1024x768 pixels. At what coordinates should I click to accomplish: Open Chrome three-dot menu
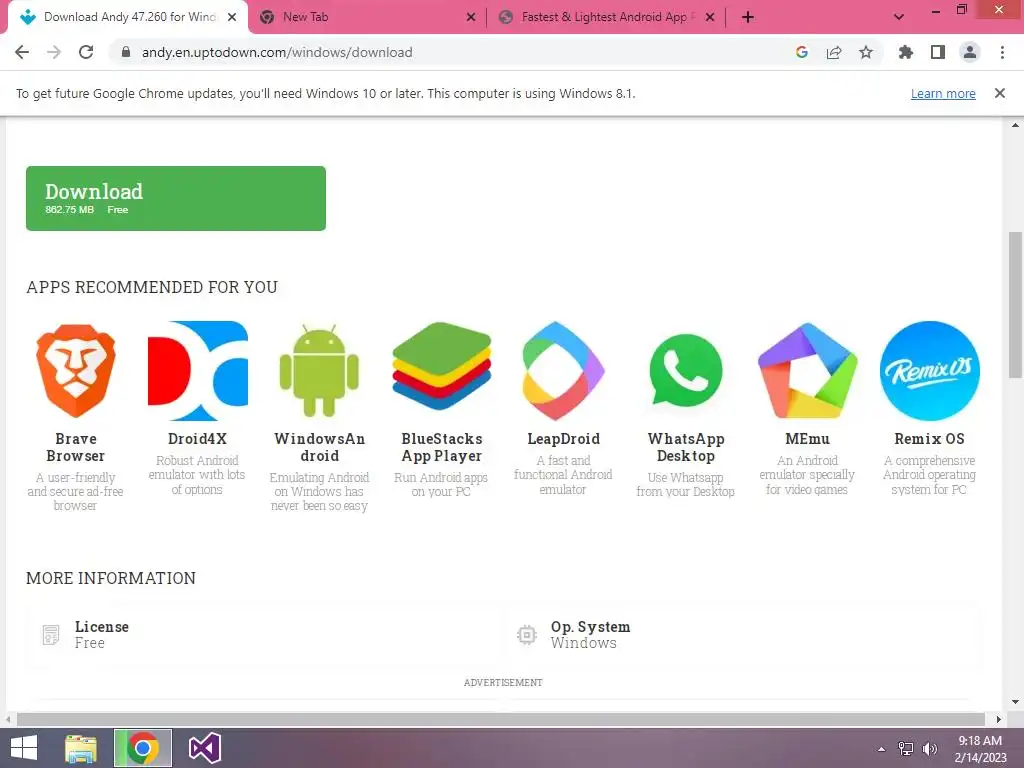coord(1002,52)
